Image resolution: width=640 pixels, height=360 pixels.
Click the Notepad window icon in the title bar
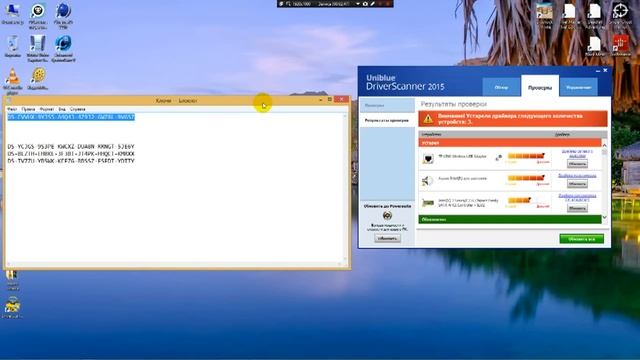pyautogui.click(x=9, y=100)
